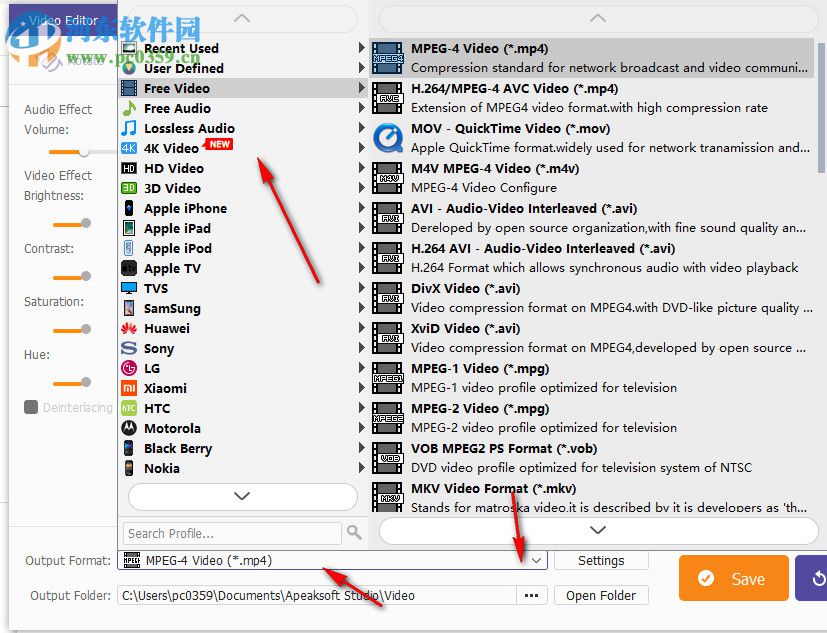Click the Lossless Audio note icon

pos(130,128)
